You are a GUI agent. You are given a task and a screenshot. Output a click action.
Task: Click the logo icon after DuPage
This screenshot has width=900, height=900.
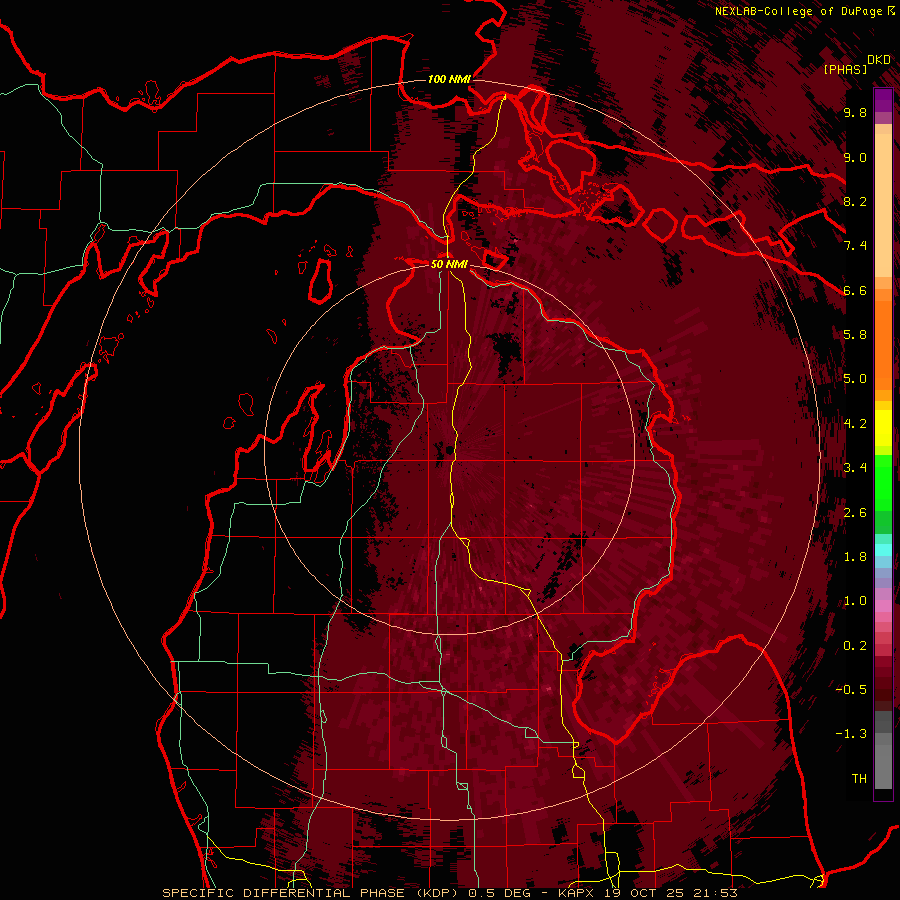[x=891, y=10]
